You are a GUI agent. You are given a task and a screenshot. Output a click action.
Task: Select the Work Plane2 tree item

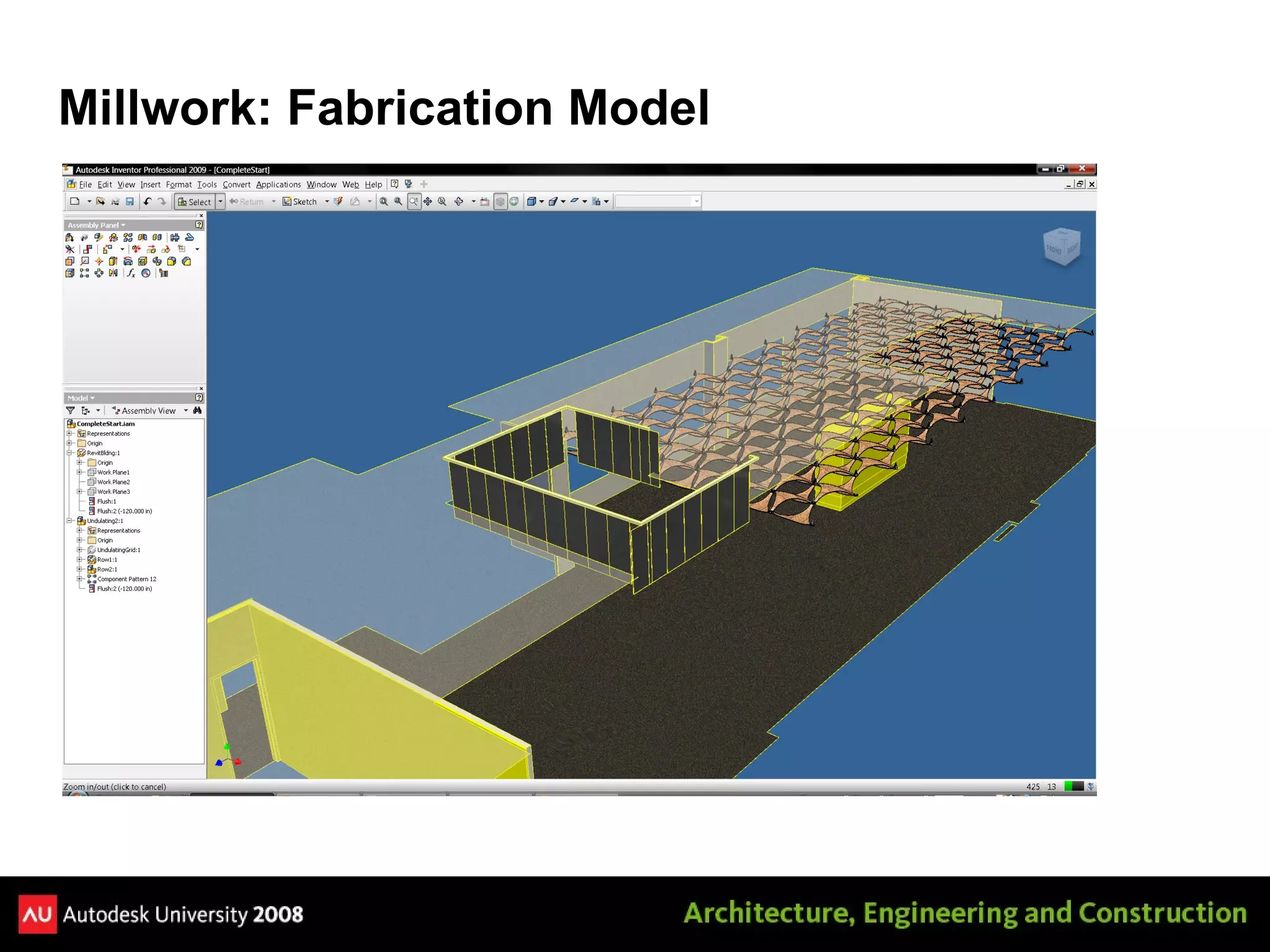[x=109, y=482]
